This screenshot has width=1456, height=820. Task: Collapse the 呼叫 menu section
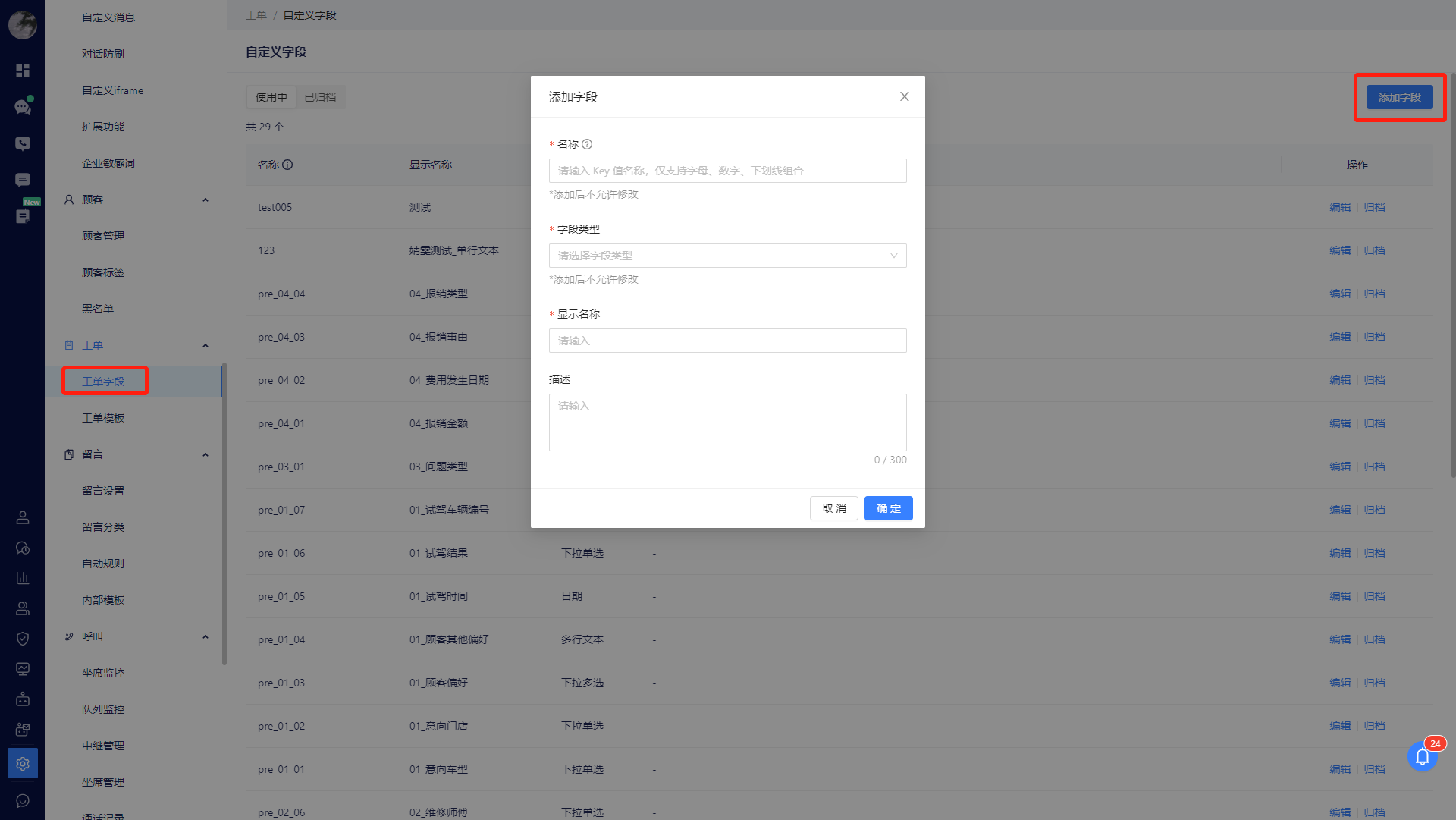click(206, 636)
